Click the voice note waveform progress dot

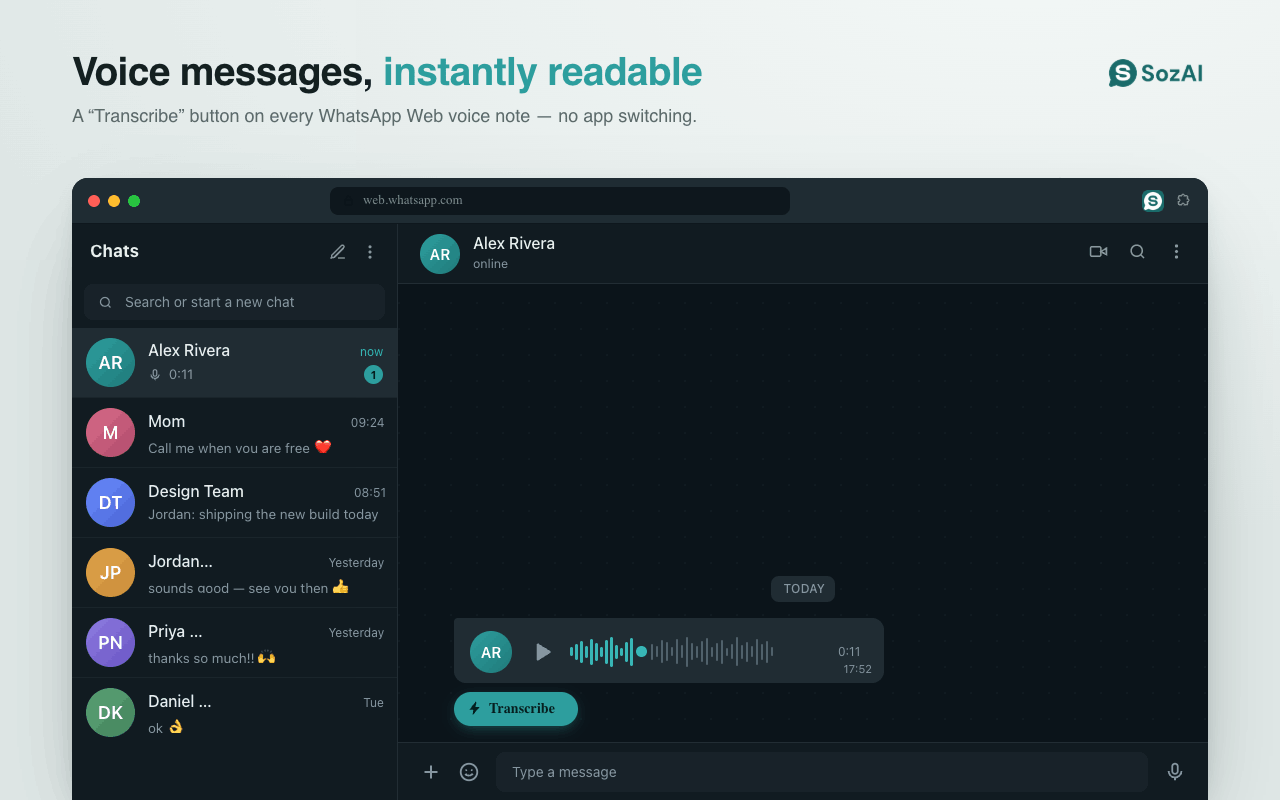641,652
